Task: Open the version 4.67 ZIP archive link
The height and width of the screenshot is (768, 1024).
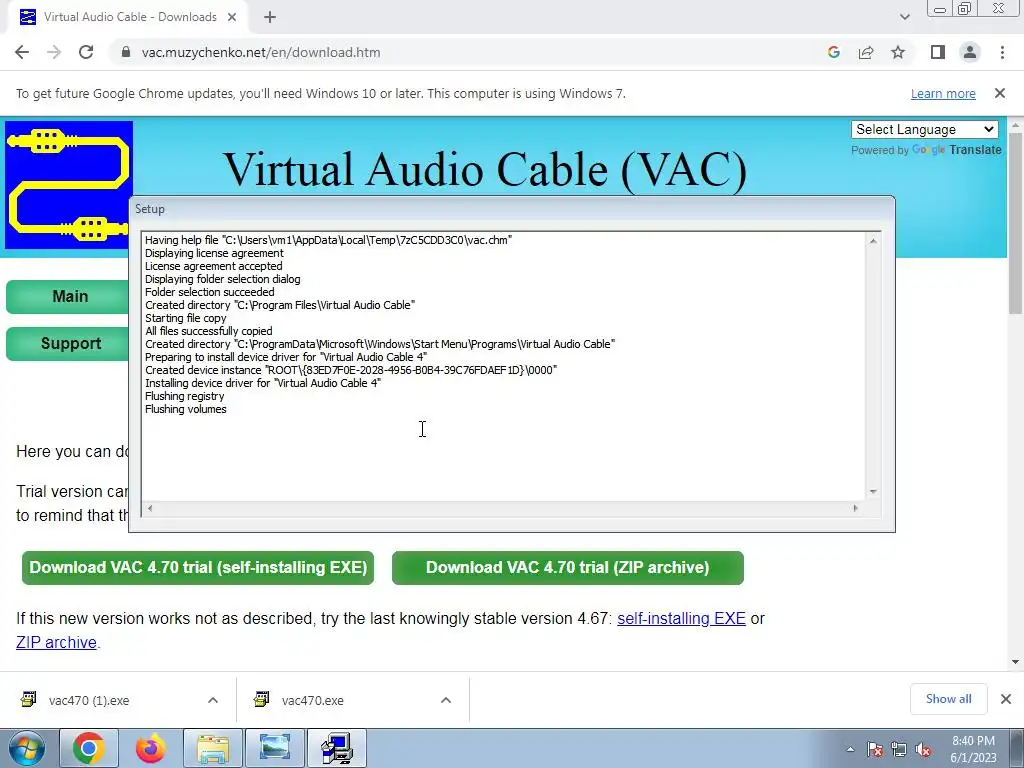Action: click(56, 643)
